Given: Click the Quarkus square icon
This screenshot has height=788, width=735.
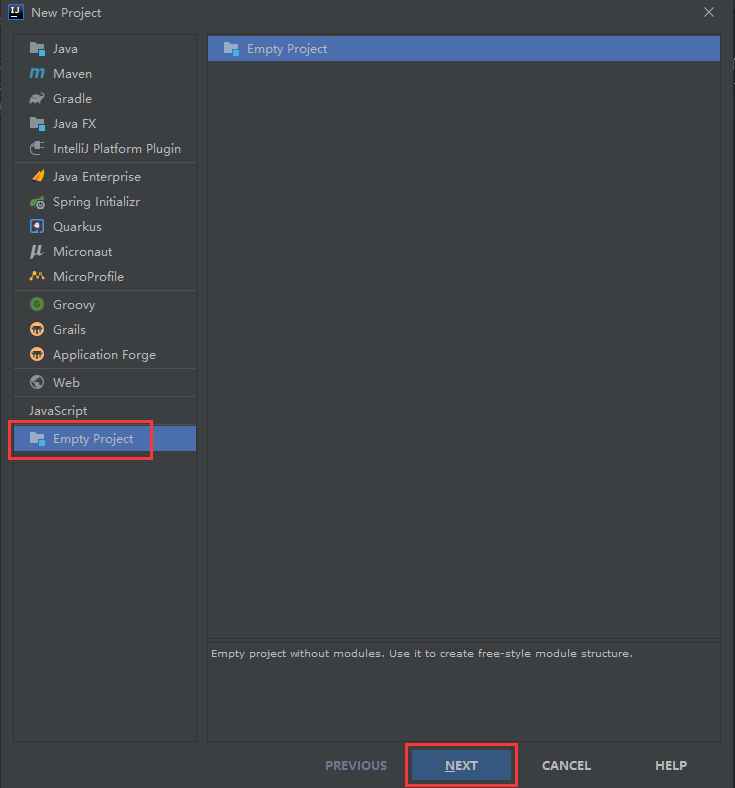Looking at the screenshot, I should coord(37,226).
